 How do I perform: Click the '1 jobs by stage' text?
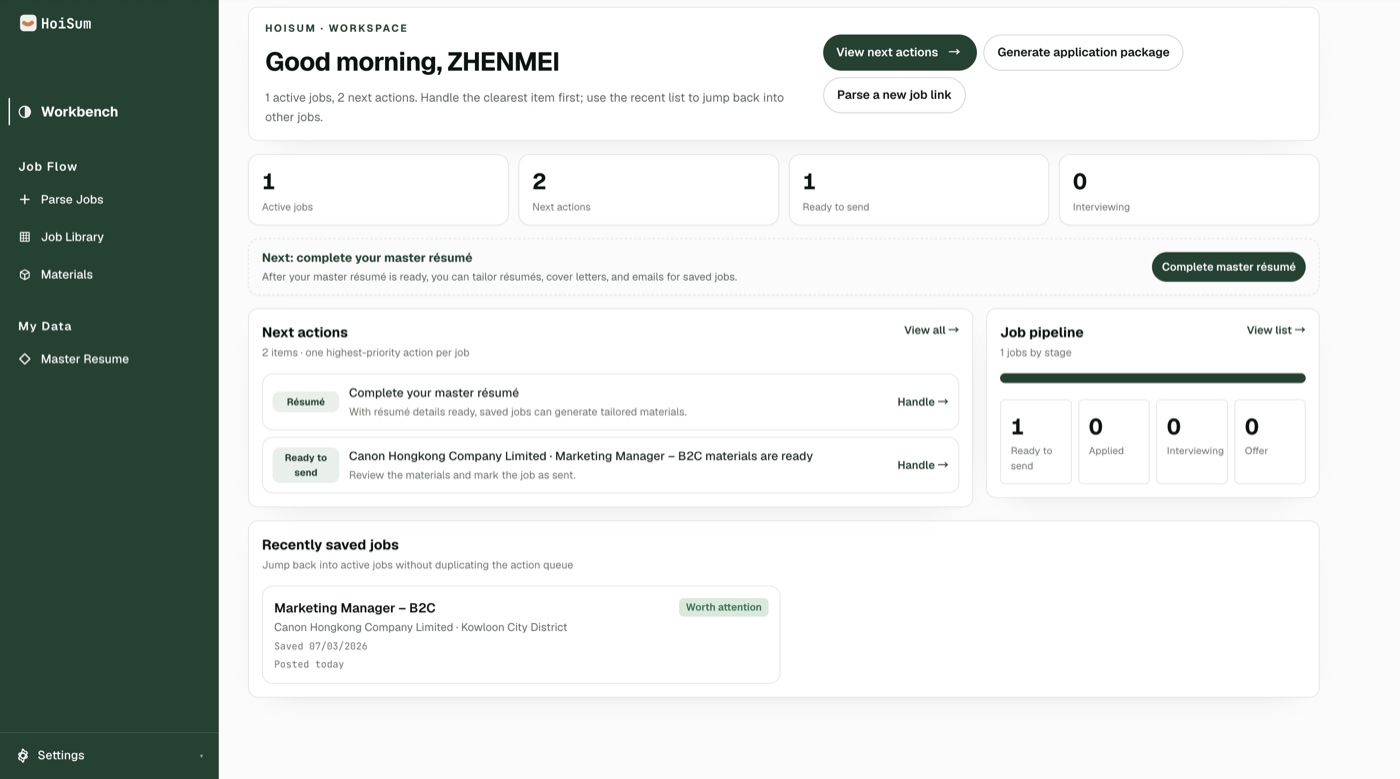[1035, 353]
